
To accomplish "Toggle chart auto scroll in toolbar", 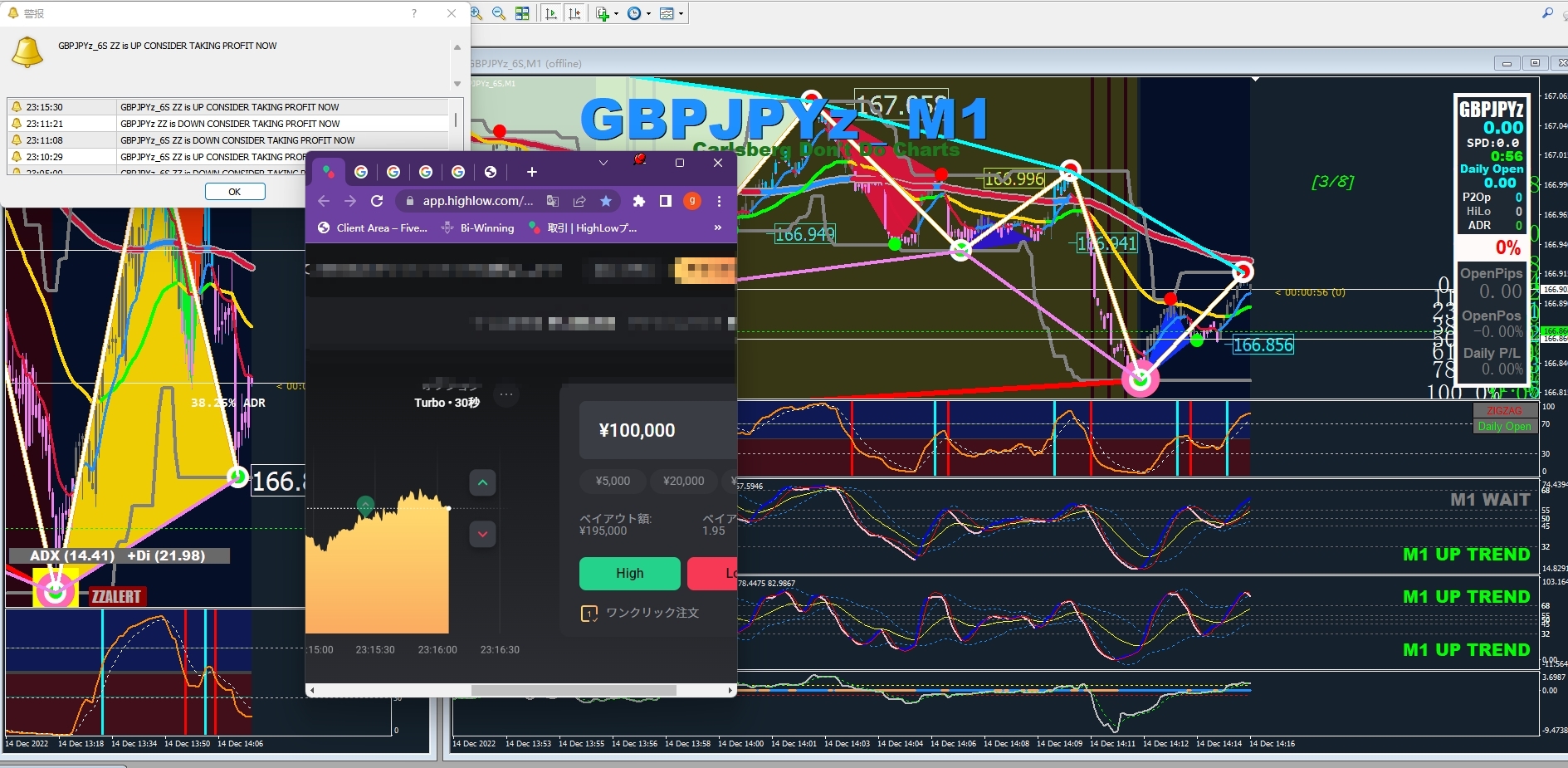I will click(551, 13).
